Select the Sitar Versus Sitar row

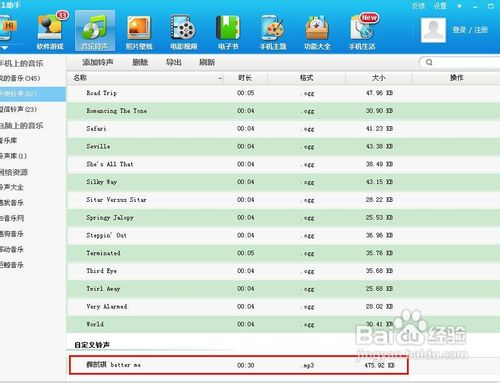coord(283,200)
